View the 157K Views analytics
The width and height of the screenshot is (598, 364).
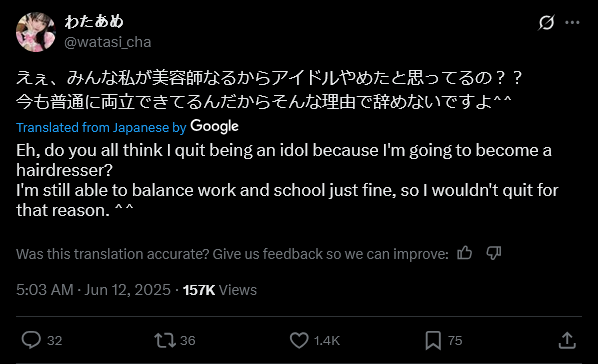220,290
